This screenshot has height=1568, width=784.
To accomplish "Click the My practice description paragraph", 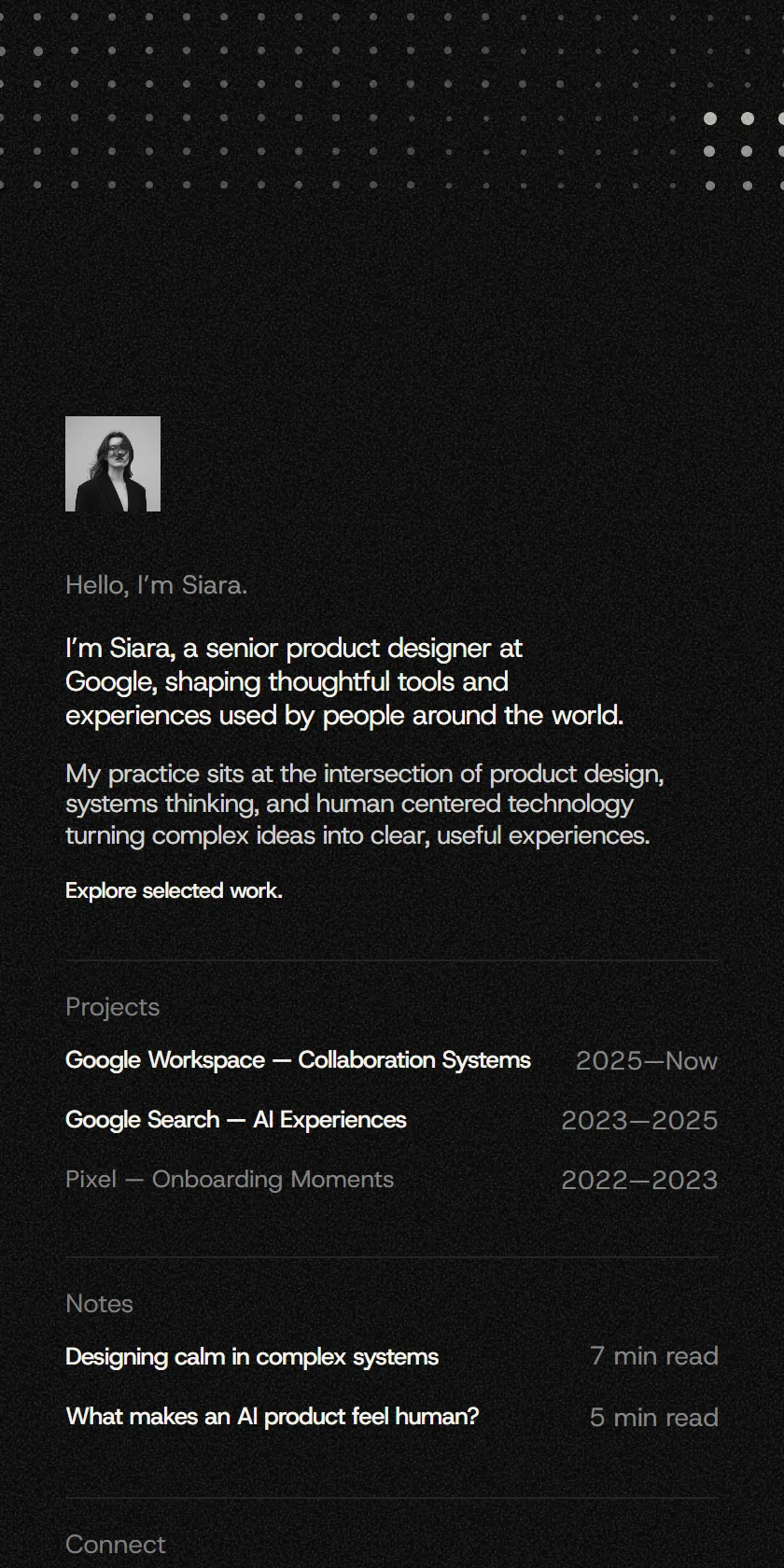I will 365,805.
